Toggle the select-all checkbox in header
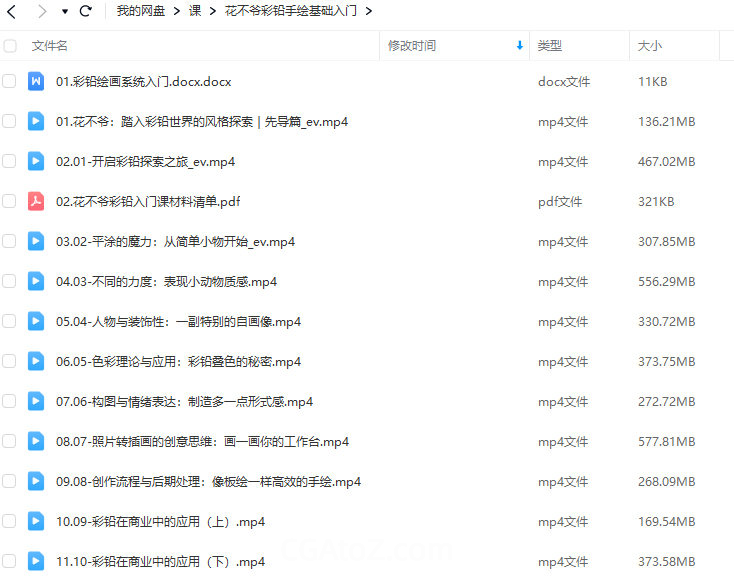734x580 pixels. pos(10,46)
